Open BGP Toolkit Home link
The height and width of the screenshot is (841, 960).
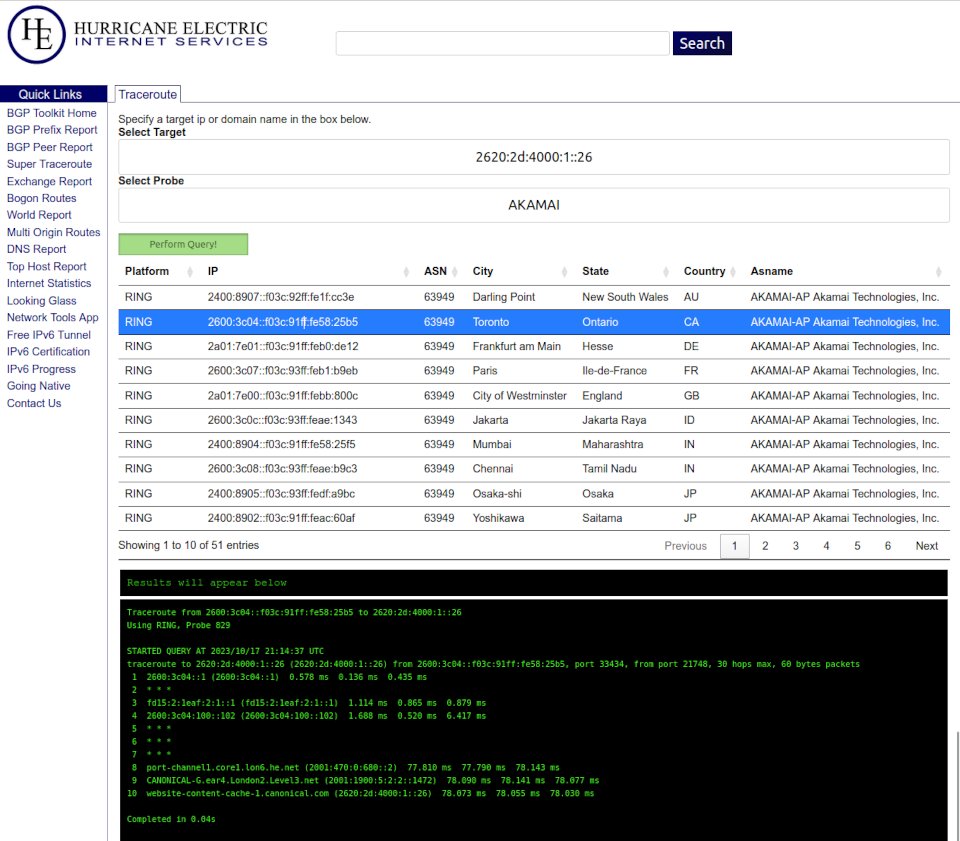(x=51, y=113)
